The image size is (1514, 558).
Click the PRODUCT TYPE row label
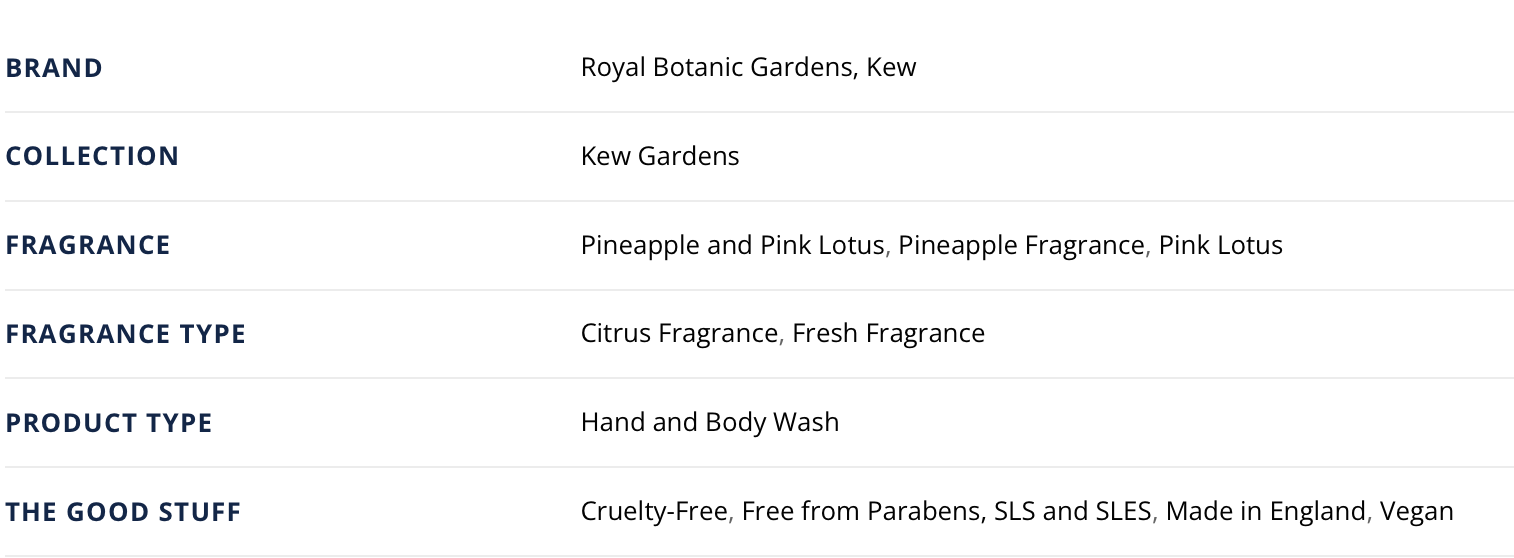pyautogui.click(x=109, y=422)
